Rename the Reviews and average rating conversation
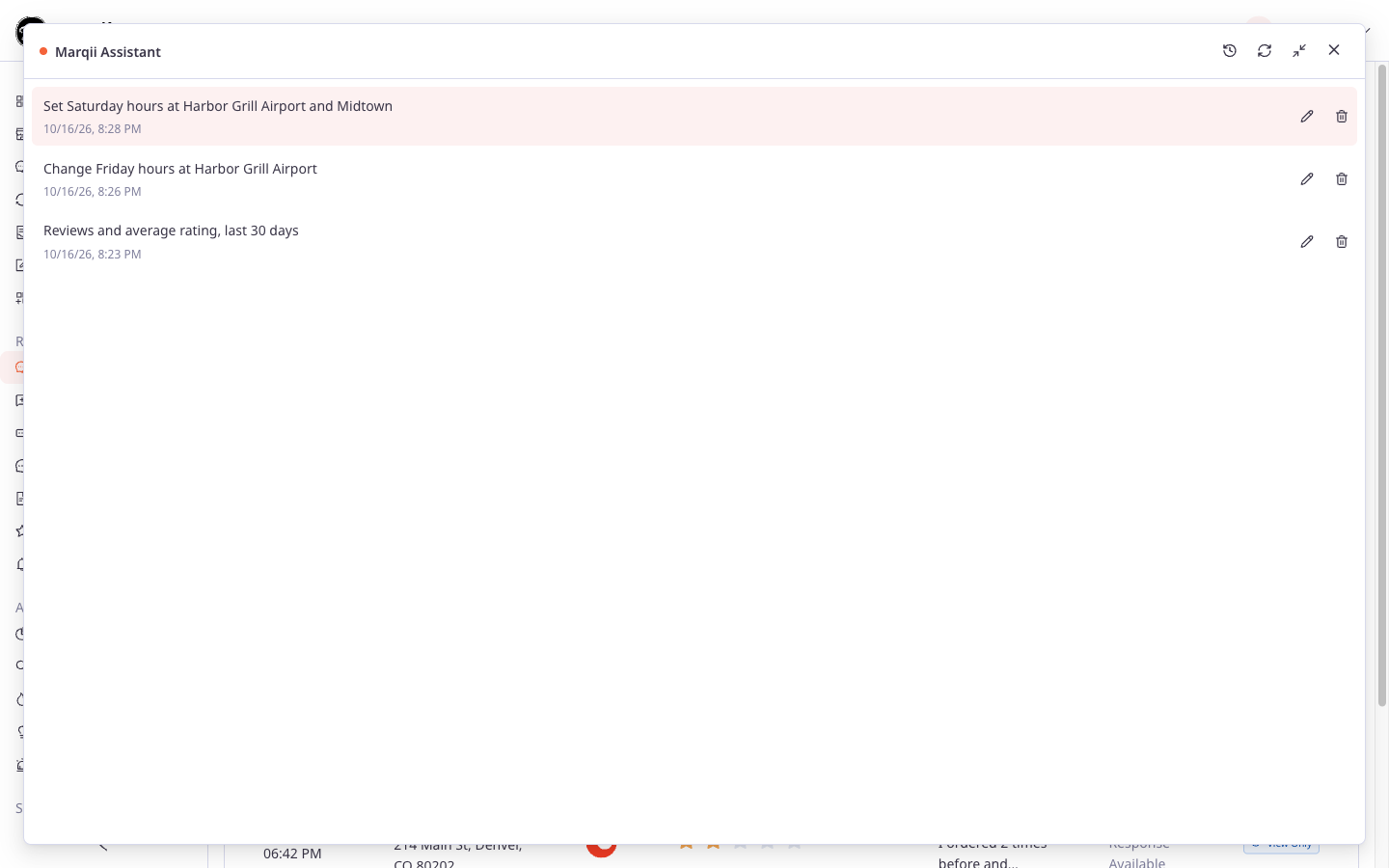 (x=1307, y=242)
